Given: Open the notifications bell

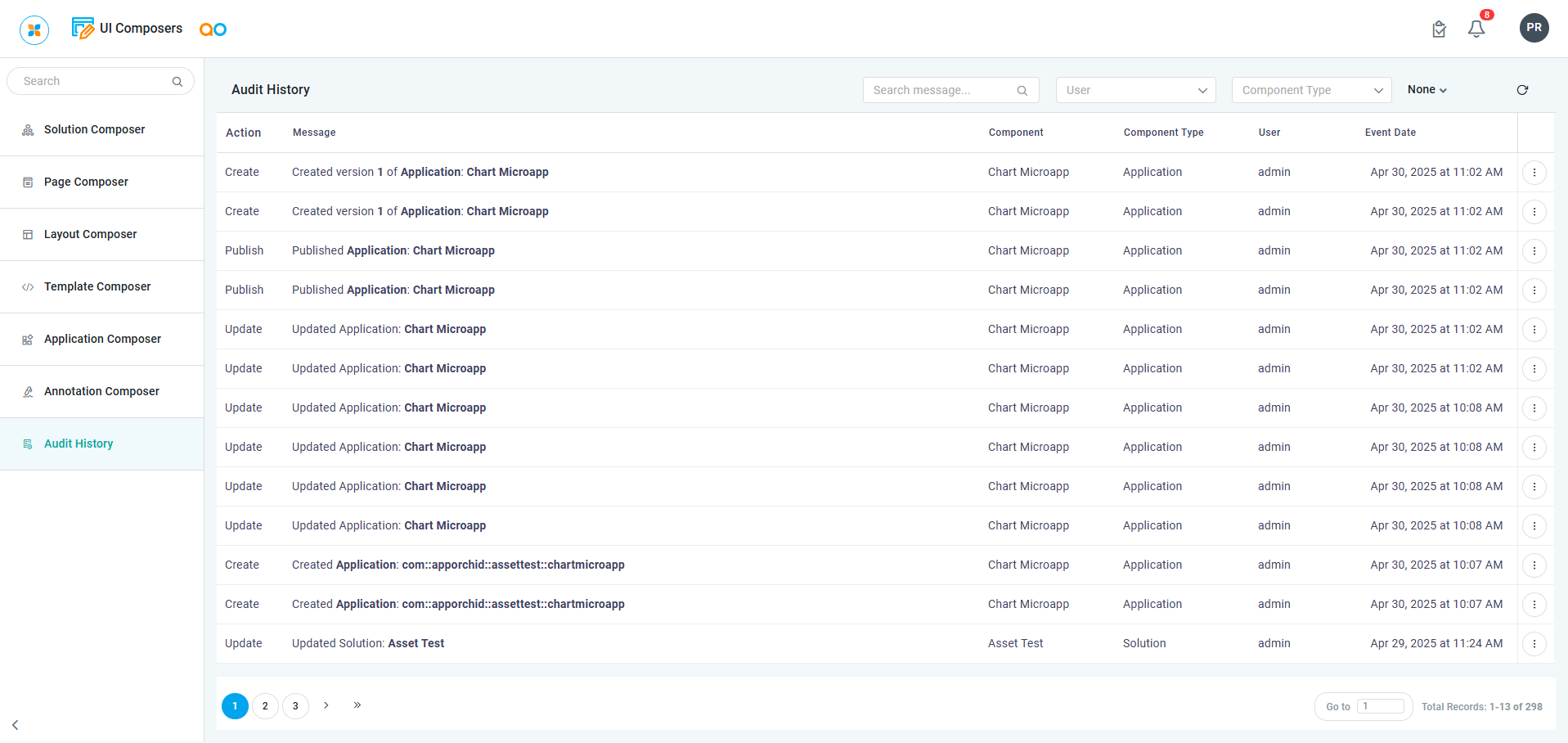Looking at the screenshot, I should click(1476, 29).
